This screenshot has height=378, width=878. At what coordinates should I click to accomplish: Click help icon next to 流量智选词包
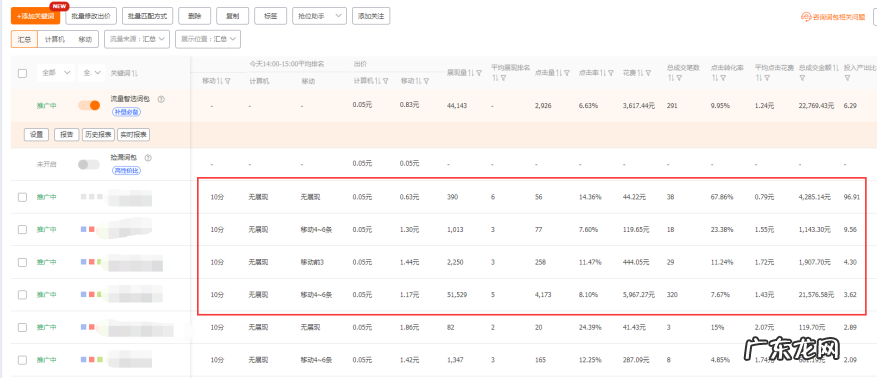click(x=161, y=100)
